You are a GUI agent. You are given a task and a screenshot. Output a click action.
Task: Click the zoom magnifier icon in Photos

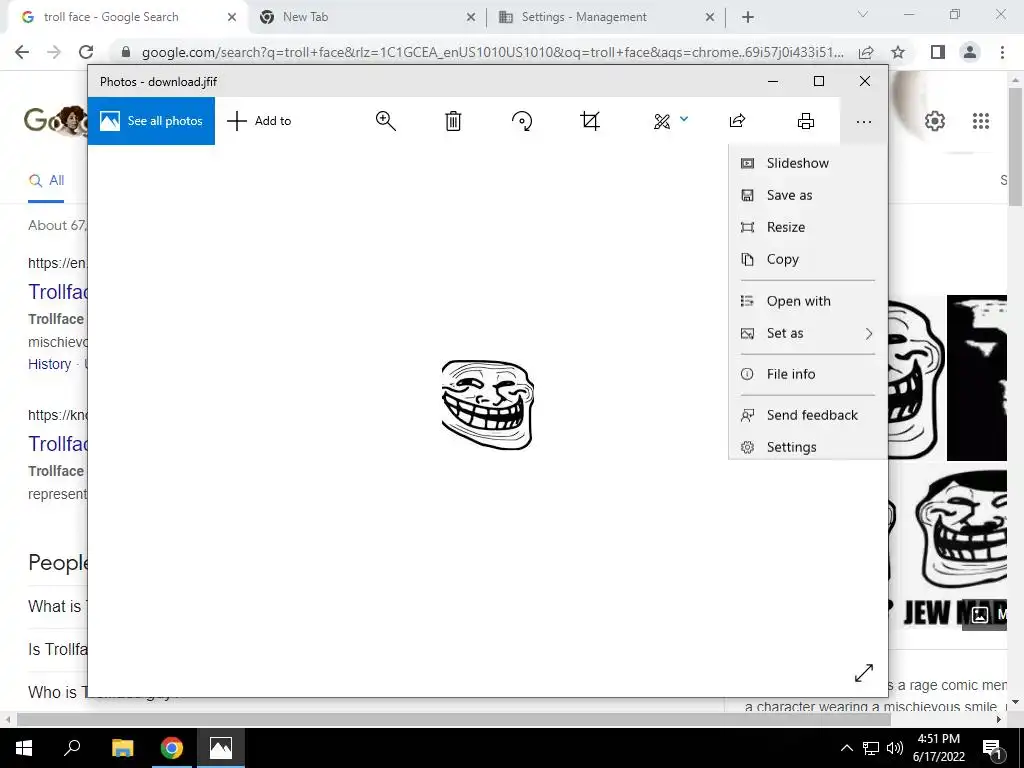pyautogui.click(x=386, y=121)
